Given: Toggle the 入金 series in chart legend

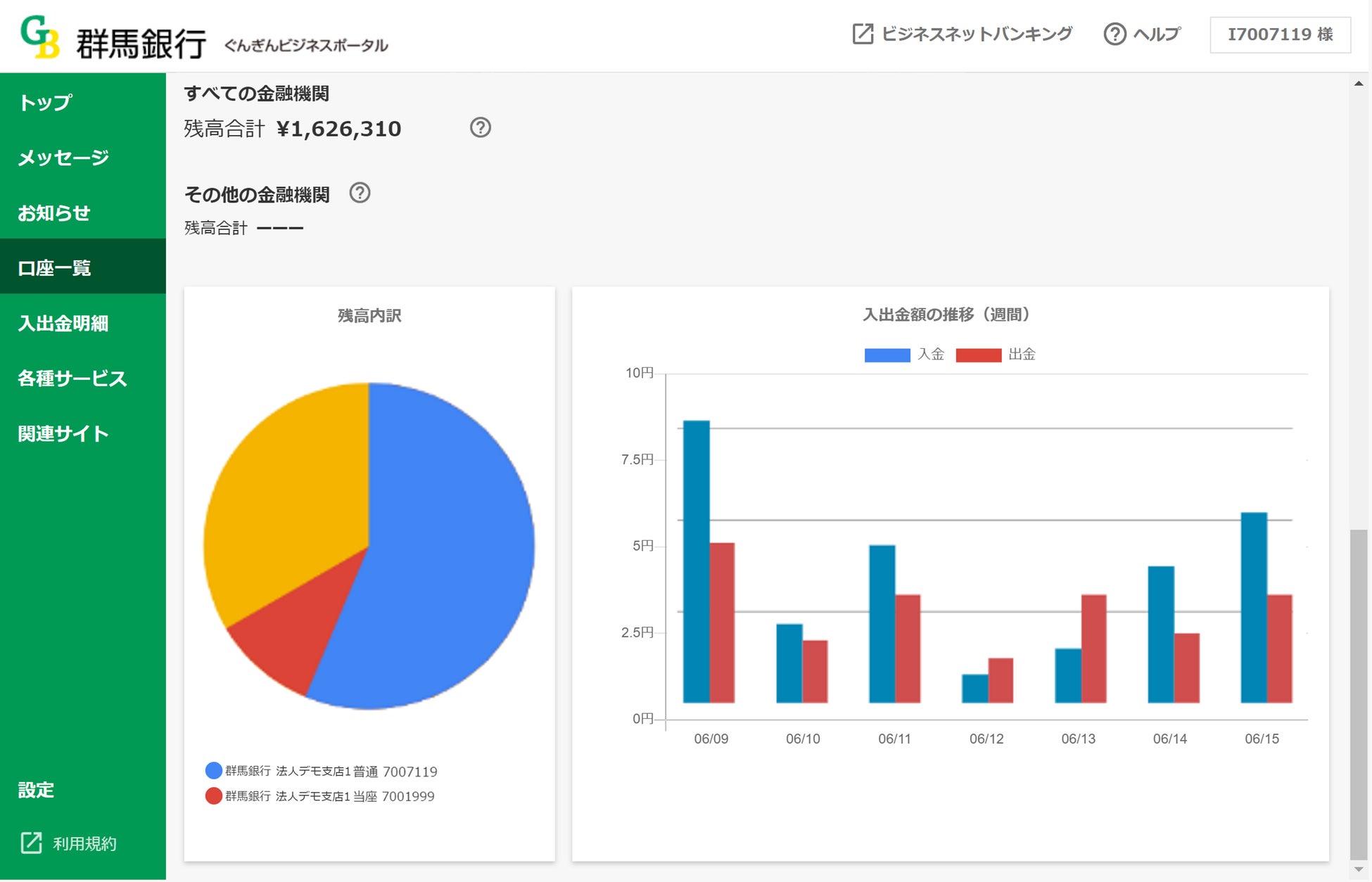Looking at the screenshot, I should pyautogui.click(x=887, y=354).
